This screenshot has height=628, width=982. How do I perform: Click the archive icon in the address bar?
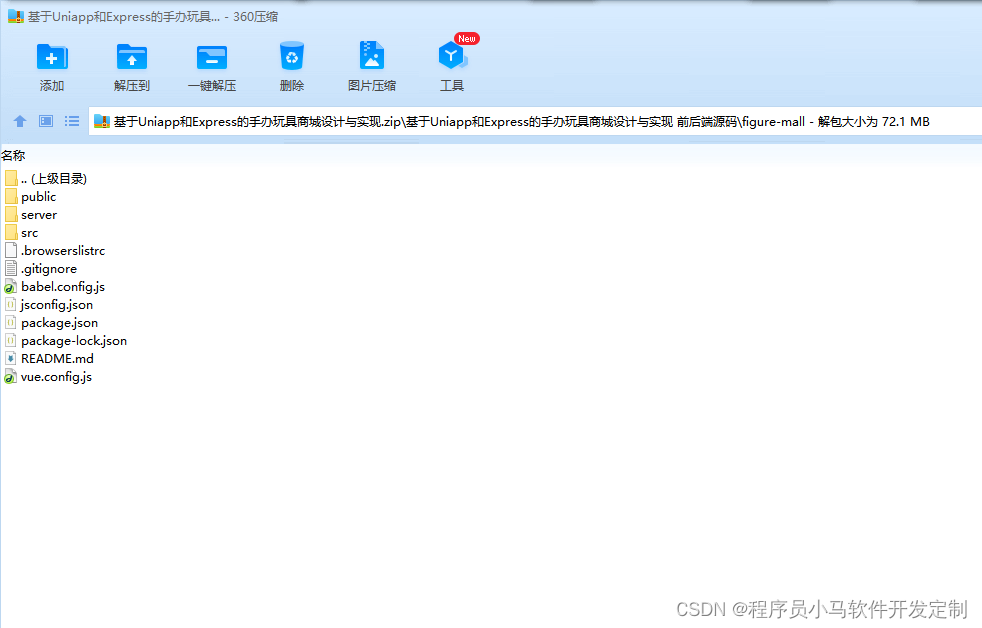click(101, 121)
